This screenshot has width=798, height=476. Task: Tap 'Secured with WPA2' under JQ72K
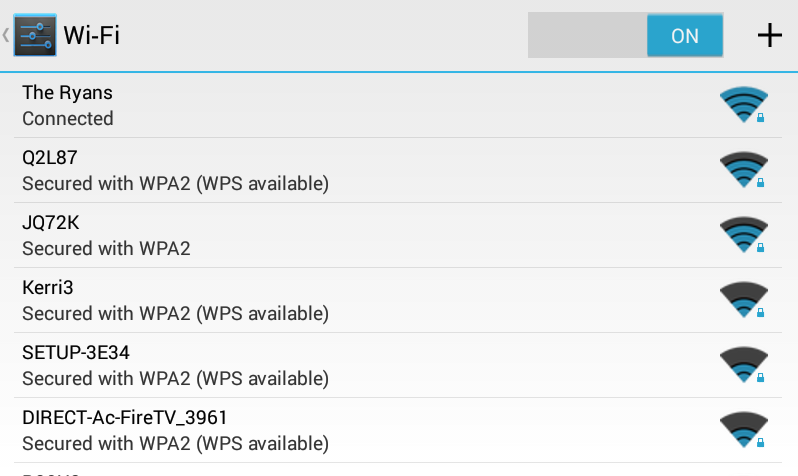(x=106, y=249)
